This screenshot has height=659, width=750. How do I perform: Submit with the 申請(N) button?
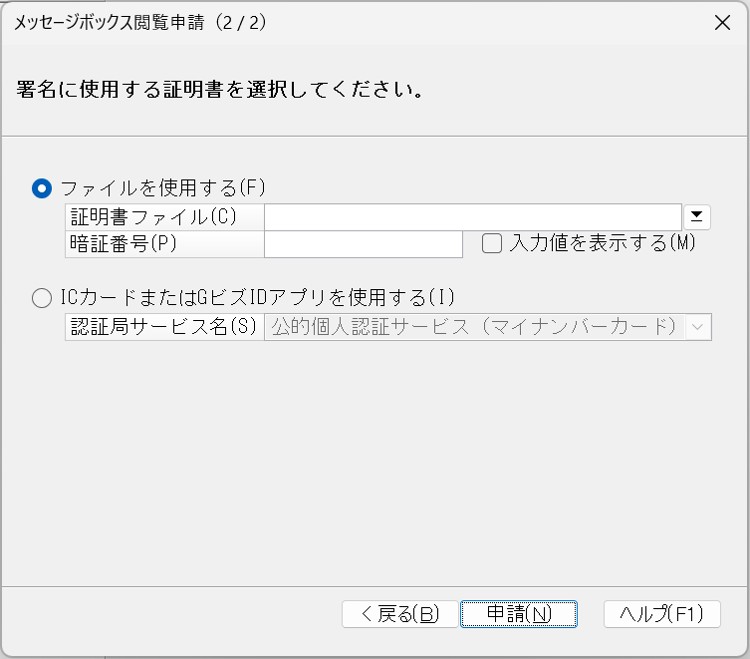click(518, 614)
